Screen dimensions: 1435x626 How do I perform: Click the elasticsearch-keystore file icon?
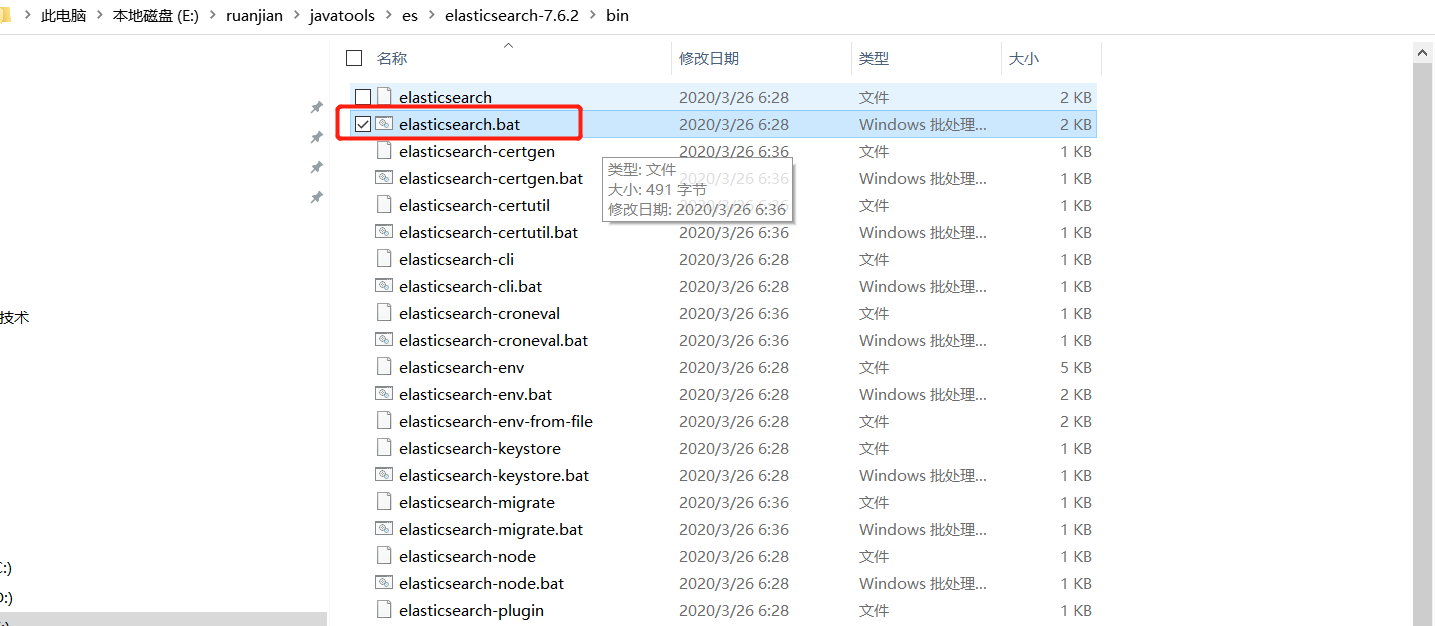(x=384, y=448)
